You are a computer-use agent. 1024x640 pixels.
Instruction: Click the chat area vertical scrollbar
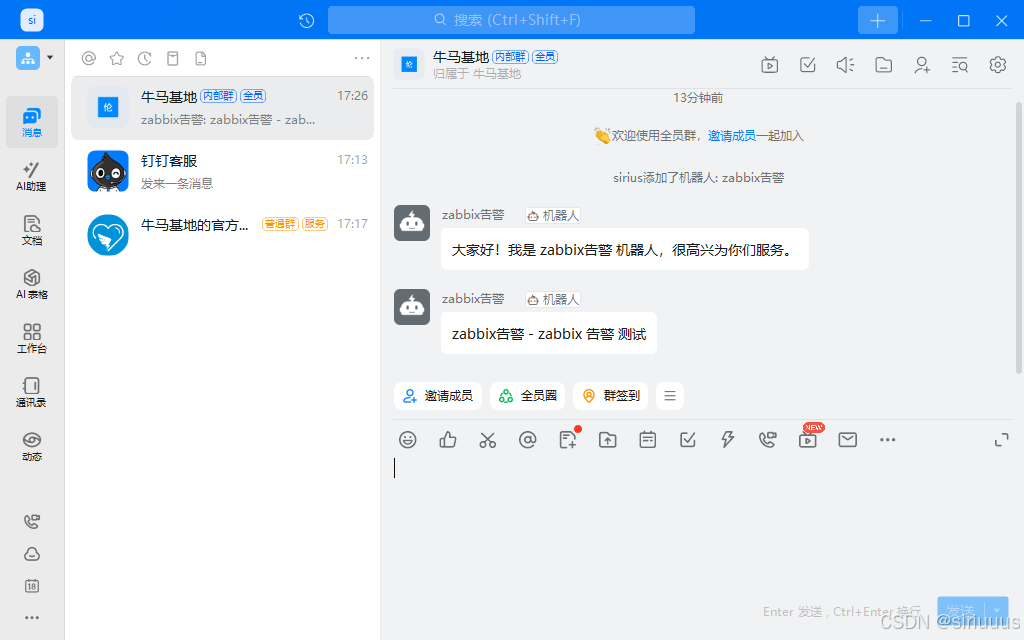pos(1019,238)
